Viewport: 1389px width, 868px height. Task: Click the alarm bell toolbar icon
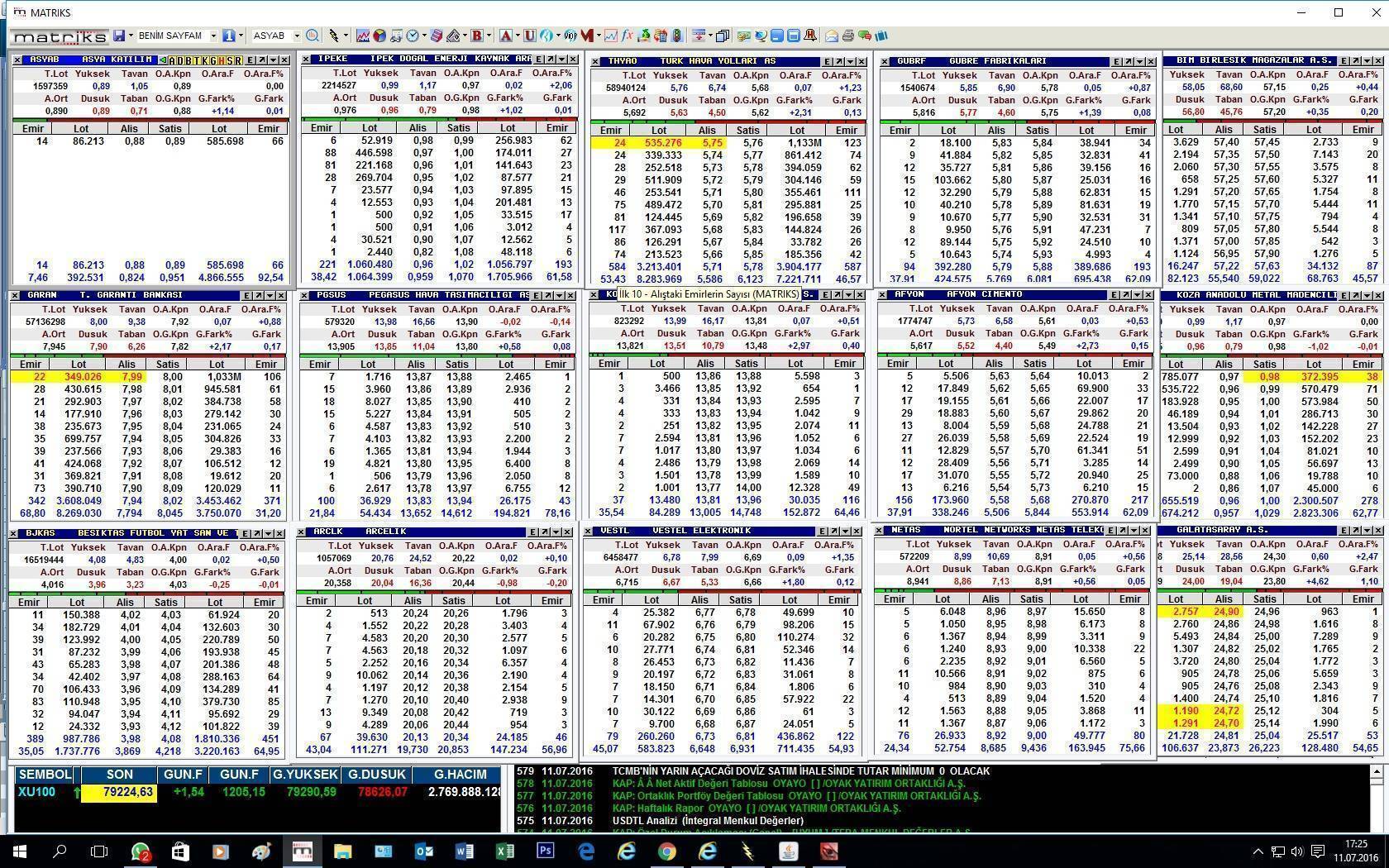pos(810,36)
